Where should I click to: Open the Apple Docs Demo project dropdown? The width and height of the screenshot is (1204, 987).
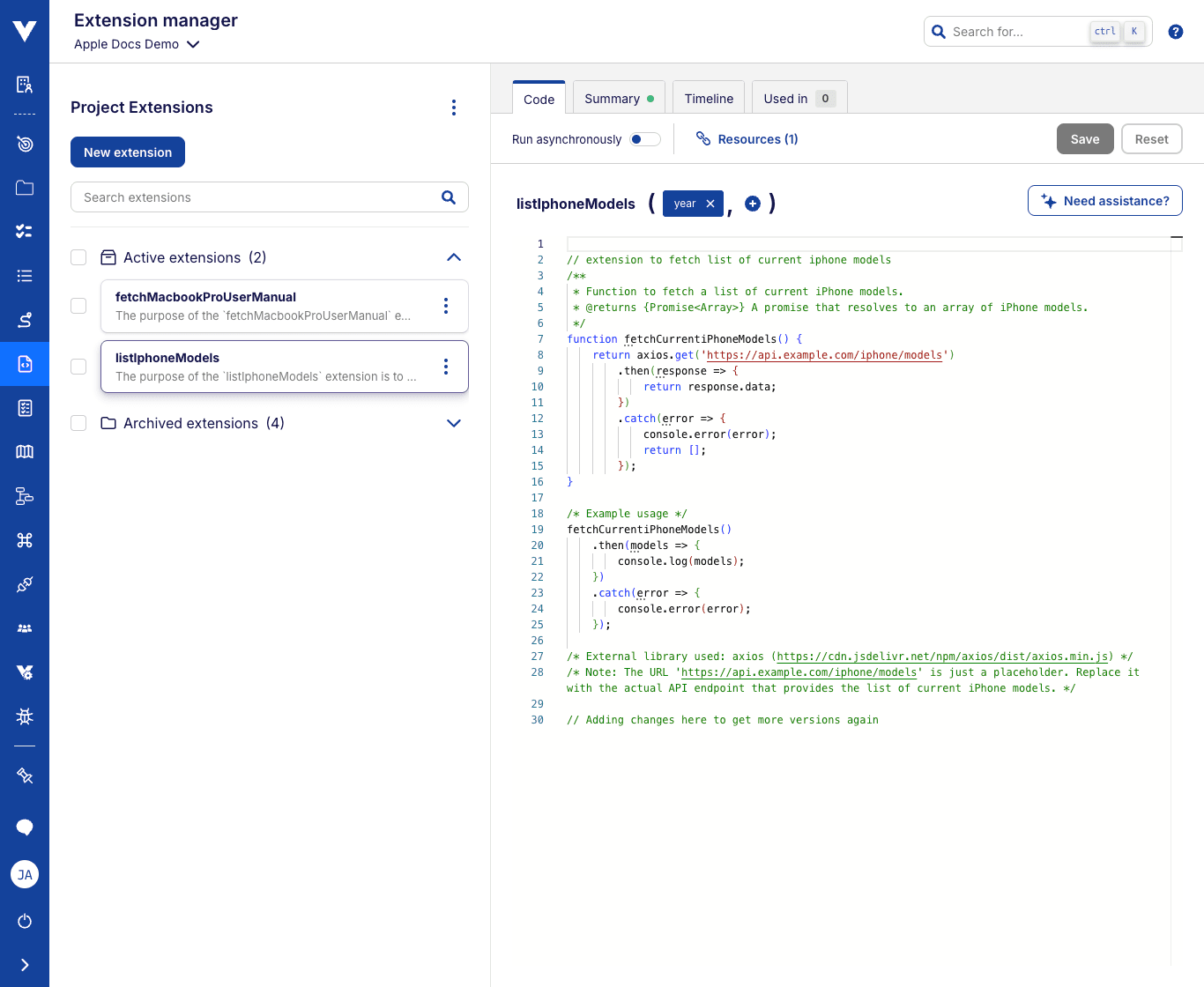[137, 44]
